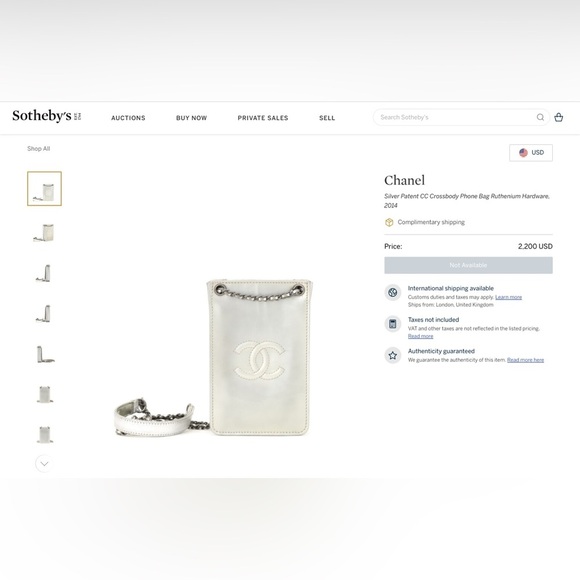Open the Auctions menu
580x580 pixels.
[128, 118]
